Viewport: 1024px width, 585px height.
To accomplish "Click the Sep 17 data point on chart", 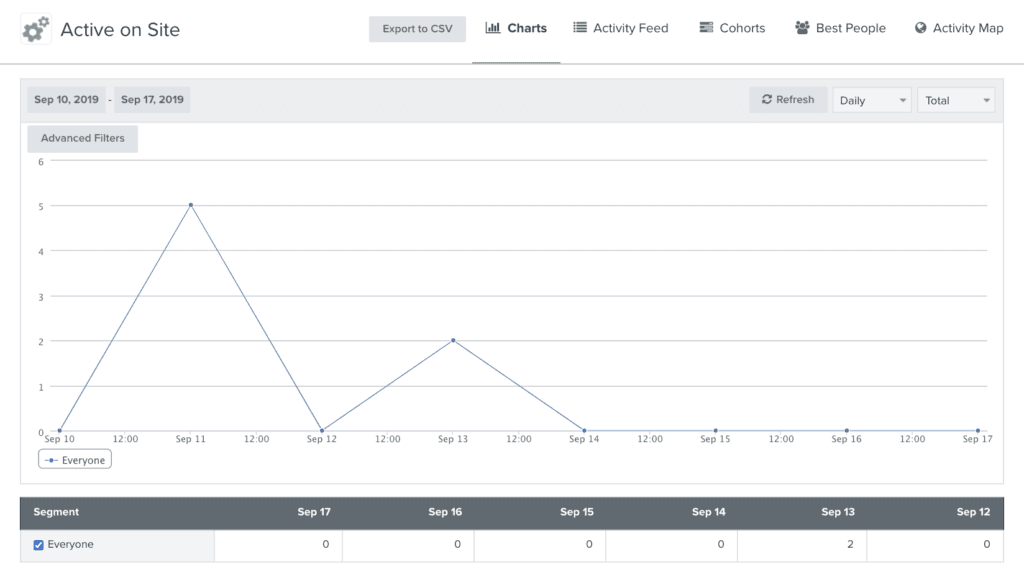I will pos(978,431).
